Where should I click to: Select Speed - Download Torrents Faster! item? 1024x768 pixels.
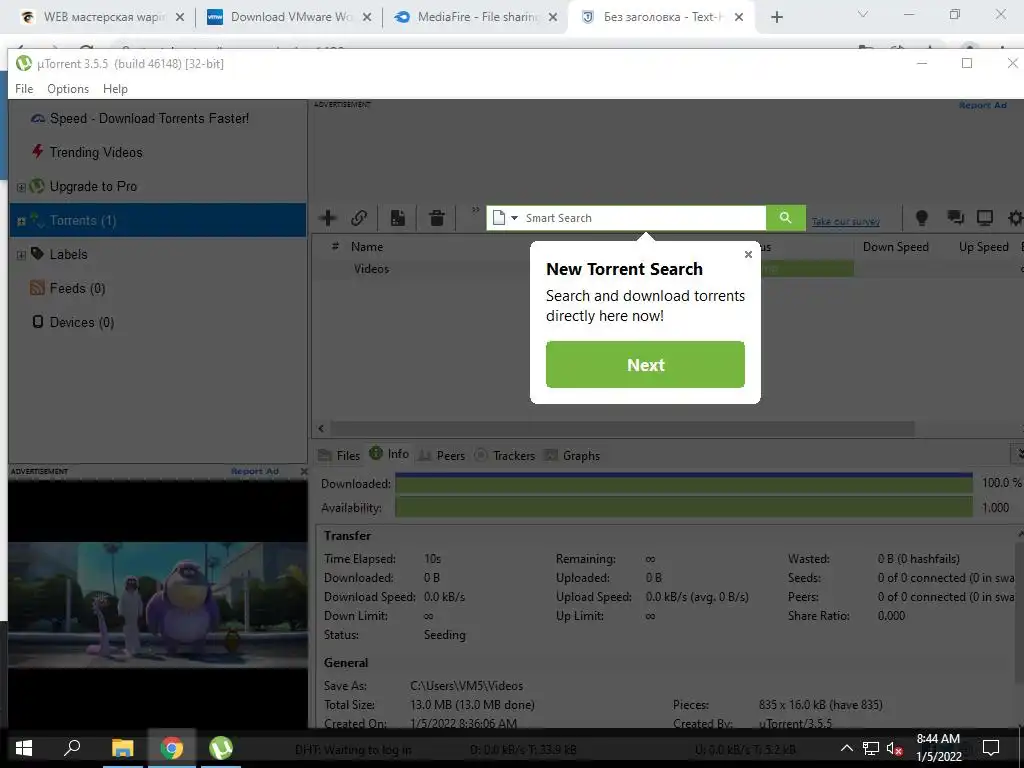click(x=150, y=118)
